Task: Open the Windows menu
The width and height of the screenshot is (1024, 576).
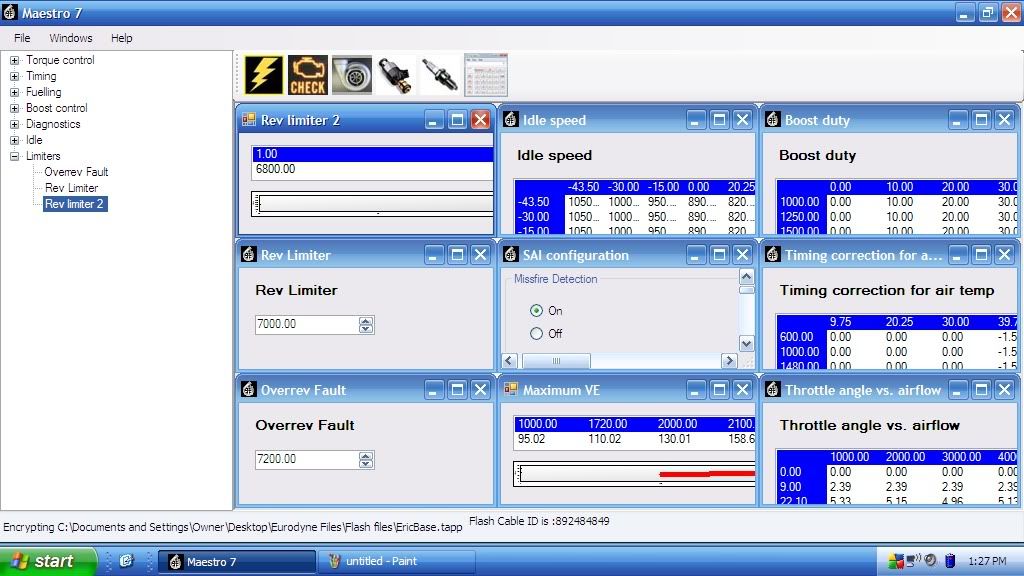Action: click(71, 38)
